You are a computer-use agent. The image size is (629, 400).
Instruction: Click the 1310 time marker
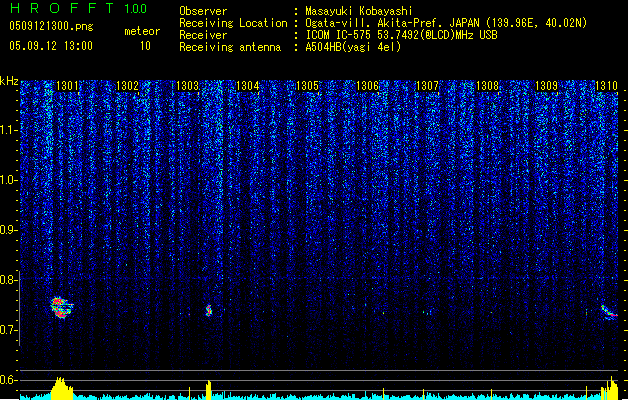pos(607,86)
